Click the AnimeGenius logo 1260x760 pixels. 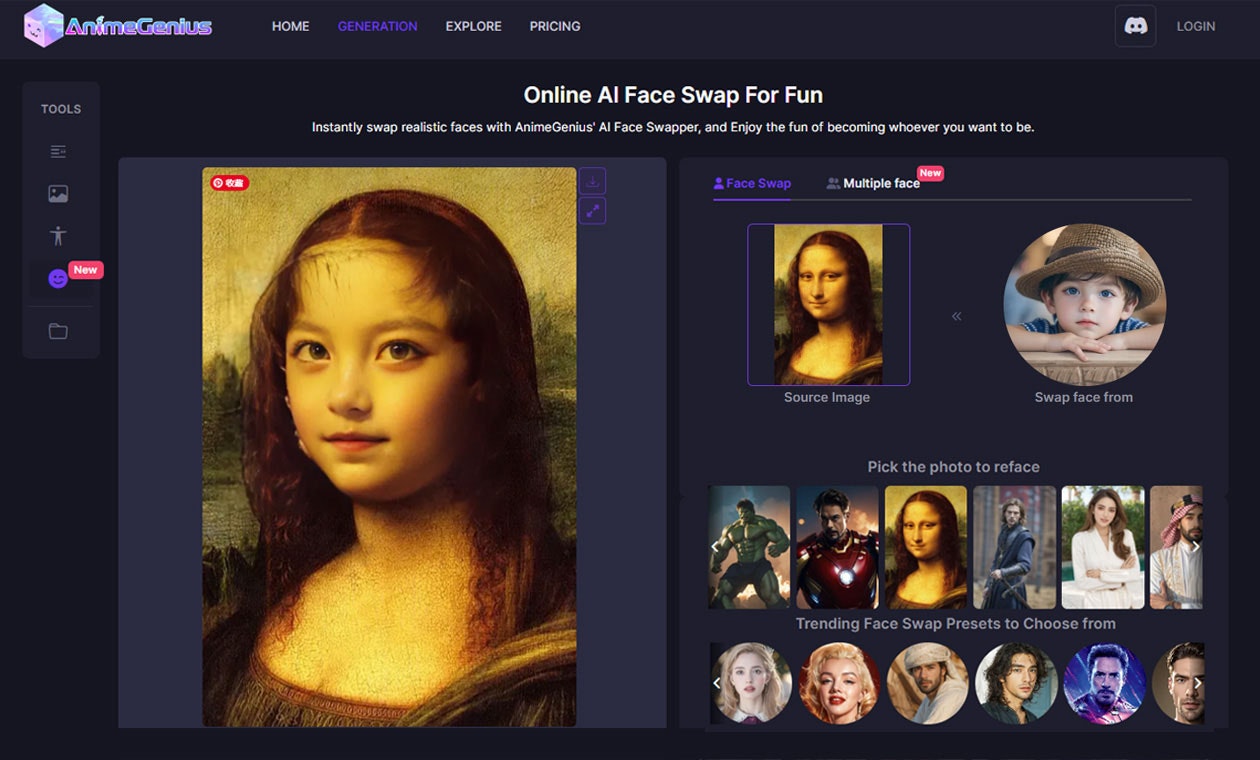point(118,26)
